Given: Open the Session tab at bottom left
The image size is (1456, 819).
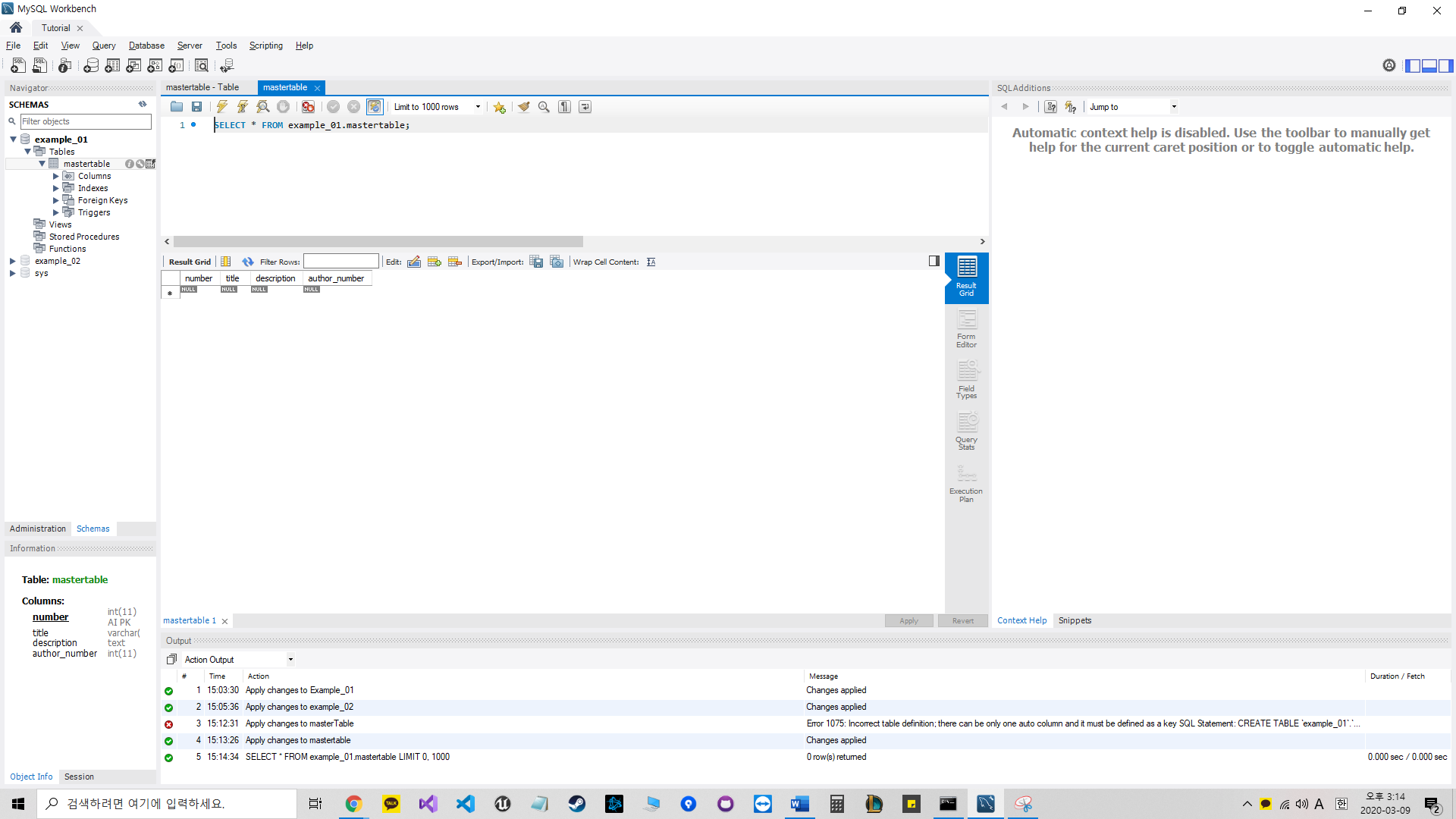Looking at the screenshot, I should [79, 777].
